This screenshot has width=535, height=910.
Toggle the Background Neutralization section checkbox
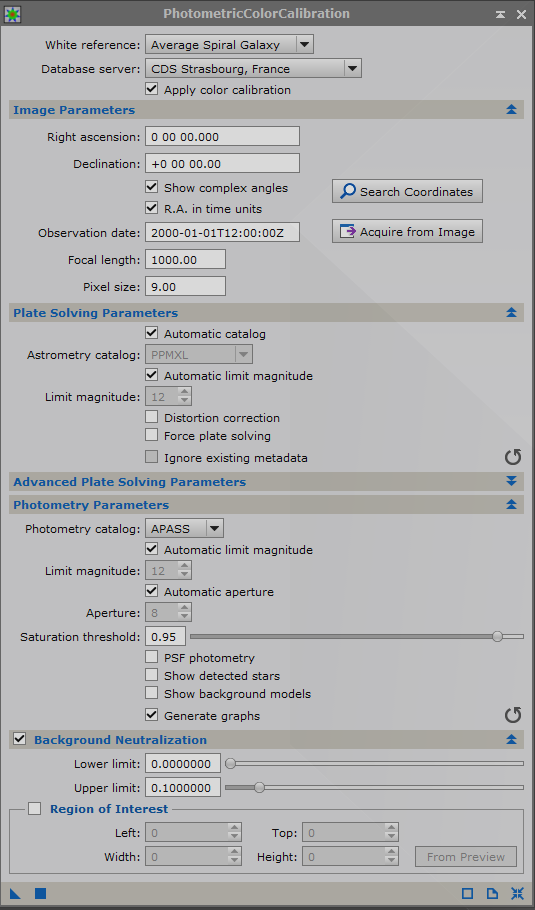(x=20, y=739)
